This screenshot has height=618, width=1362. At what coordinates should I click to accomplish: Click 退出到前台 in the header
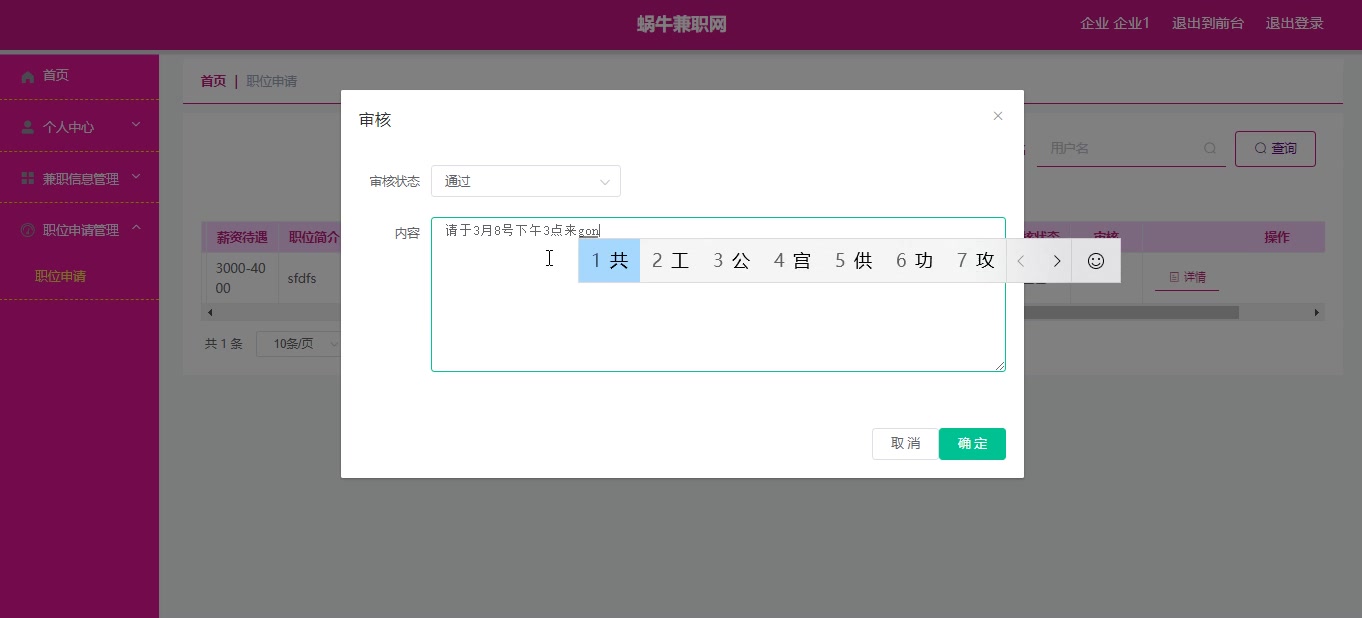[1208, 23]
